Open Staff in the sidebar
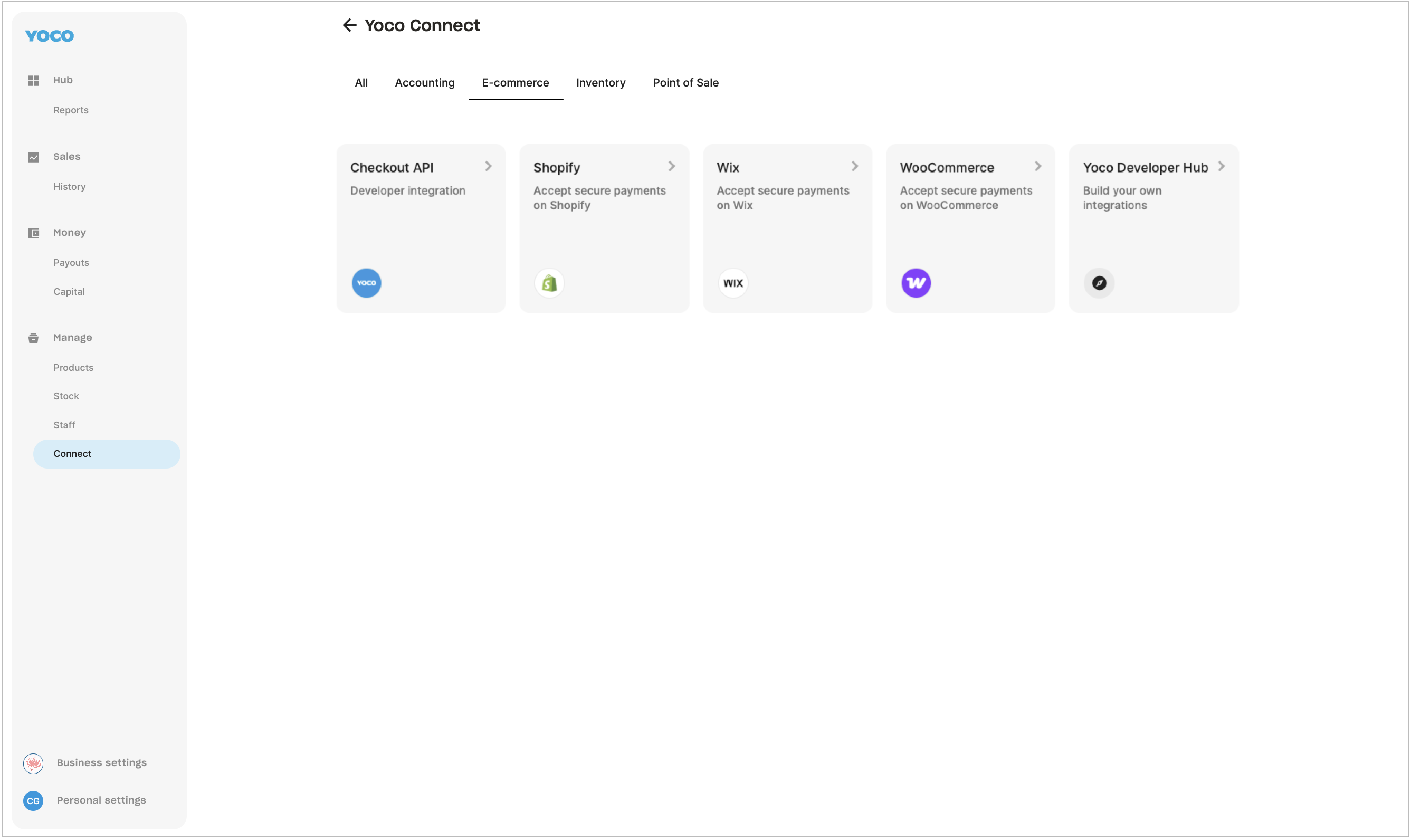The width and height of the screenshot is (1411, 840). [x=64, y=425]
